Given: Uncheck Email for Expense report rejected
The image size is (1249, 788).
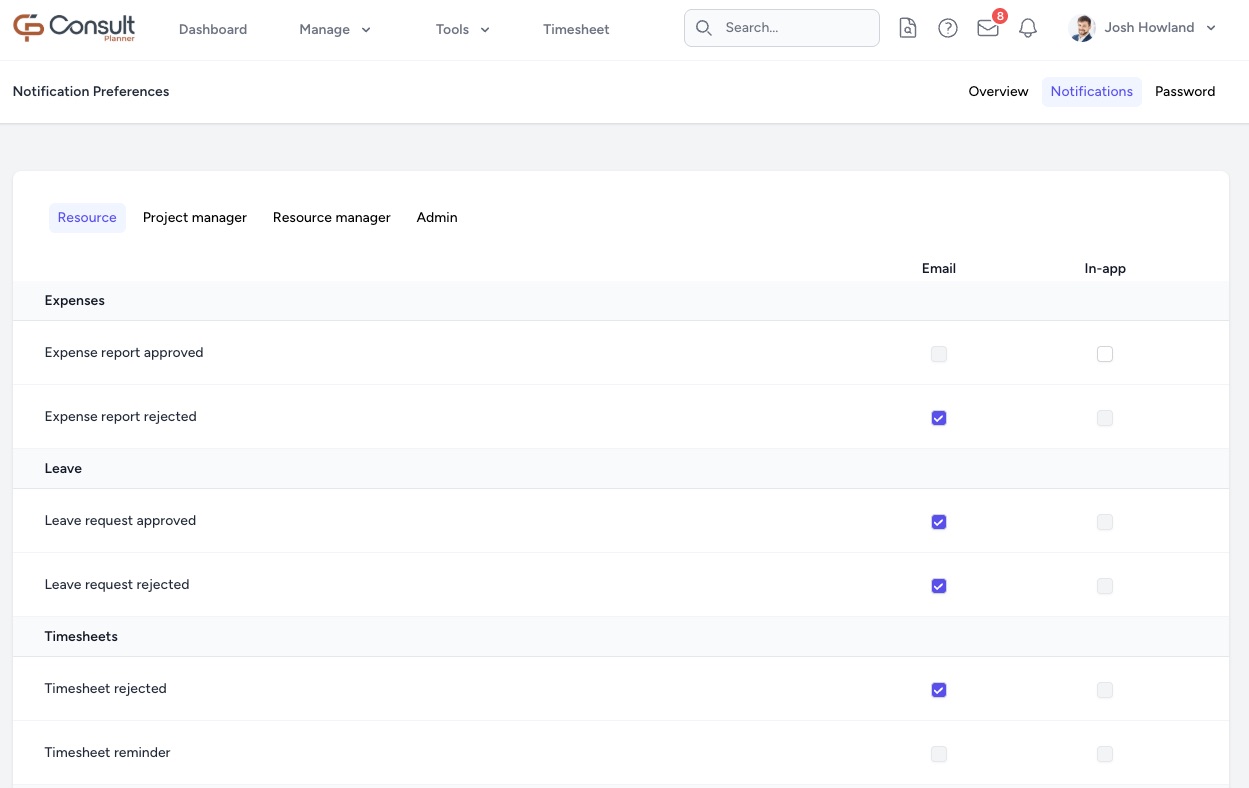Looking at the screenshot, I should [938, 418].
